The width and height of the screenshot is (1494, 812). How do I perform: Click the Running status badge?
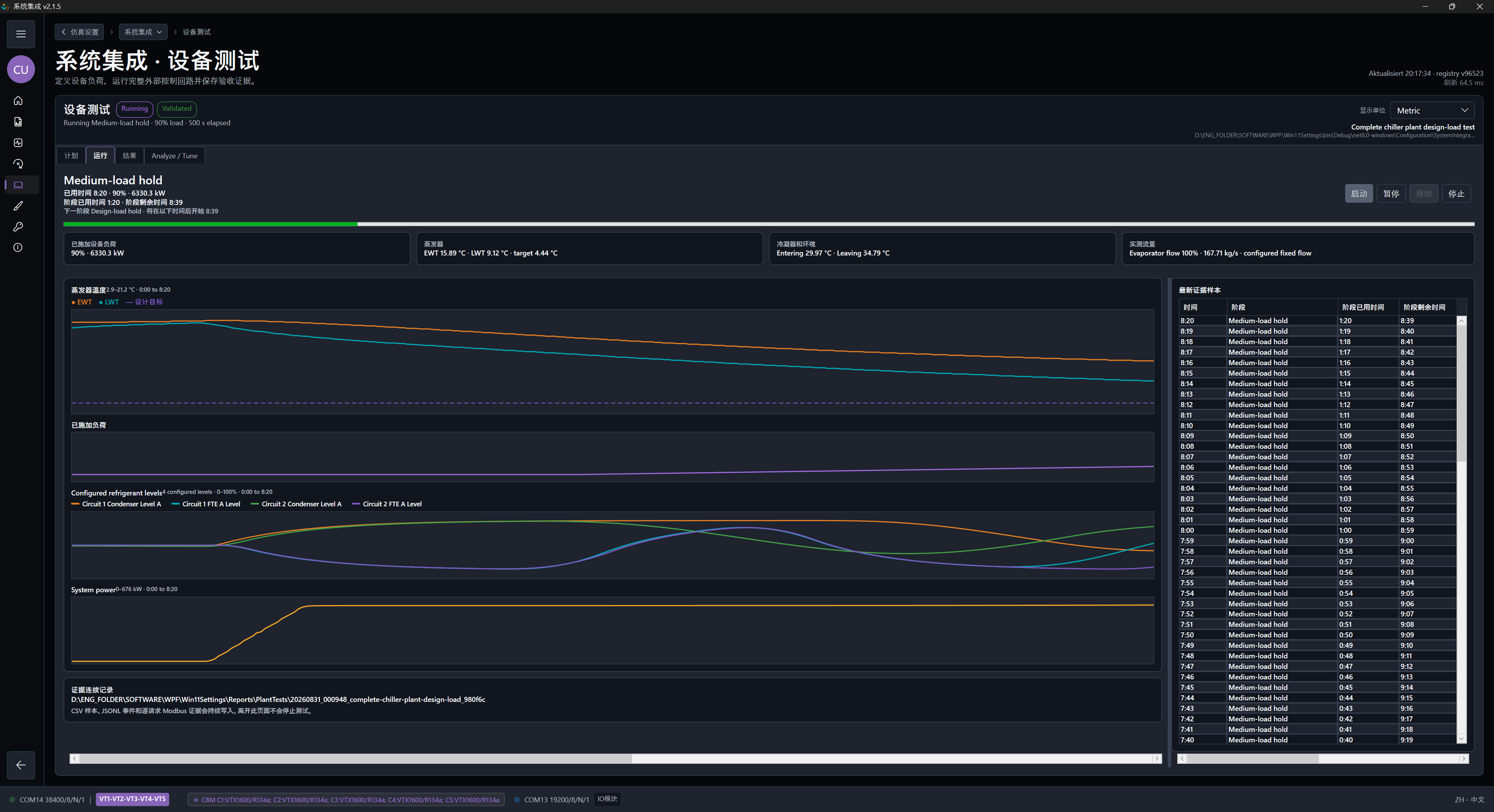(x=135, y=109)
